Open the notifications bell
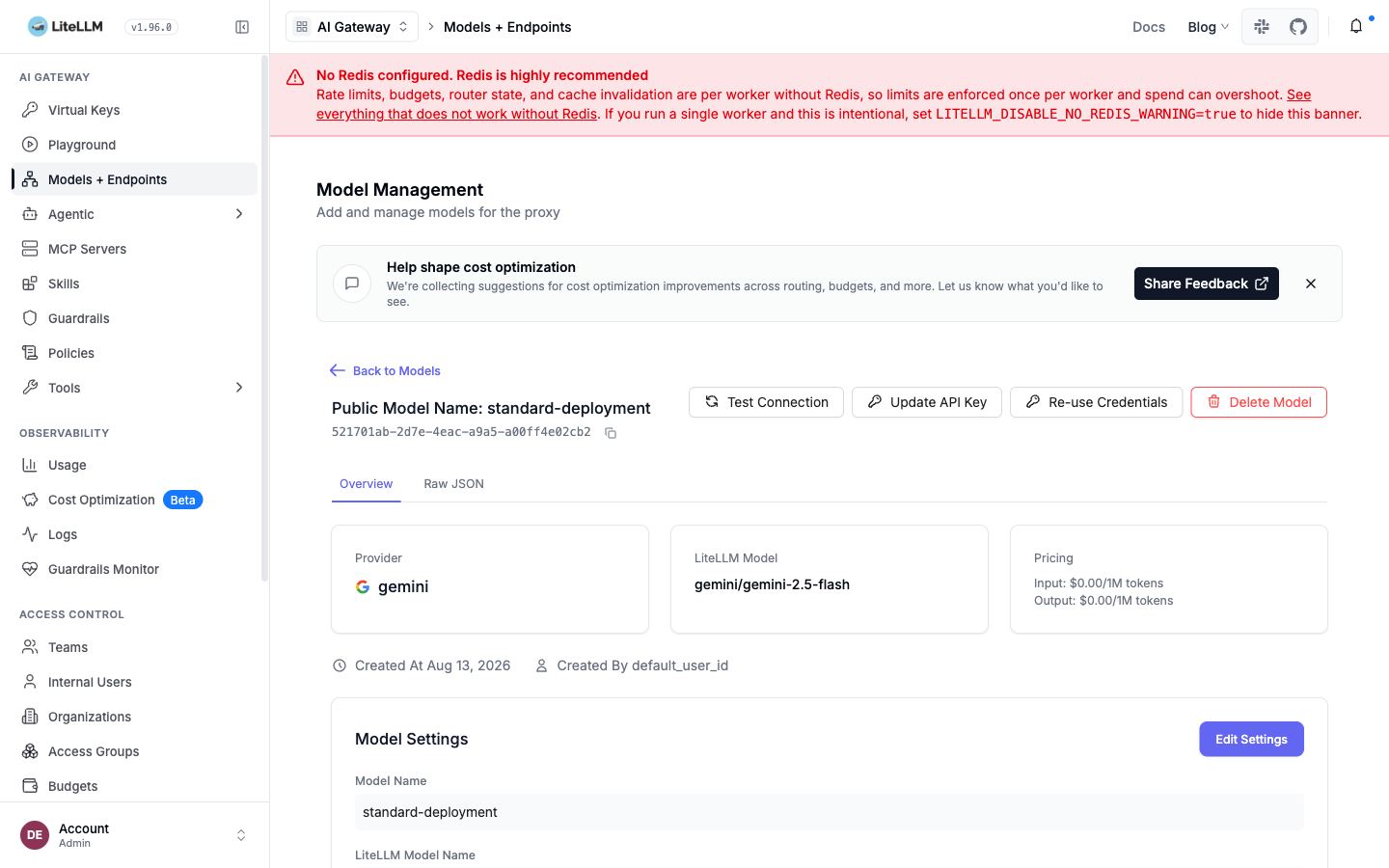 pyautogui.click(x=1356, y=27)
